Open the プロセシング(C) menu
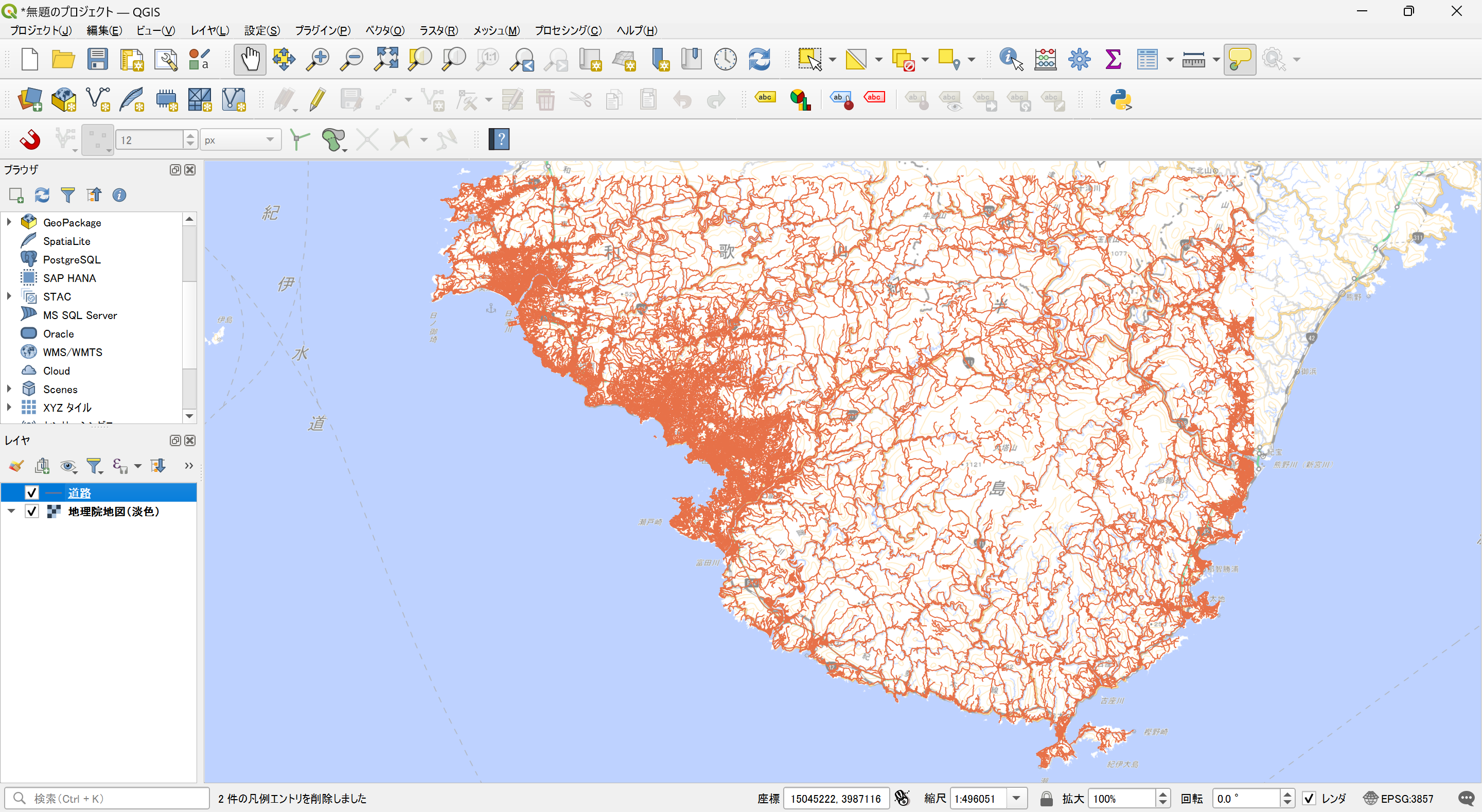This screenshot has height=812, width=1482. (567, 30)
